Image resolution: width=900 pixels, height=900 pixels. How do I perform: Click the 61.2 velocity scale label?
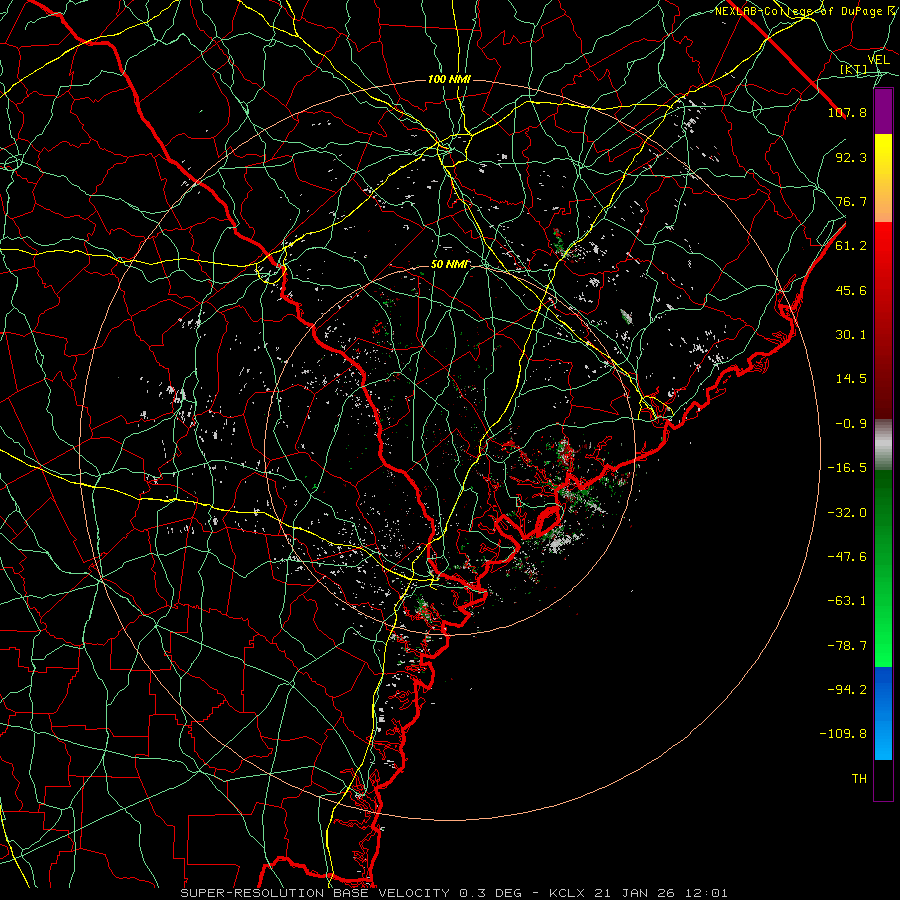tap(851, 246)
